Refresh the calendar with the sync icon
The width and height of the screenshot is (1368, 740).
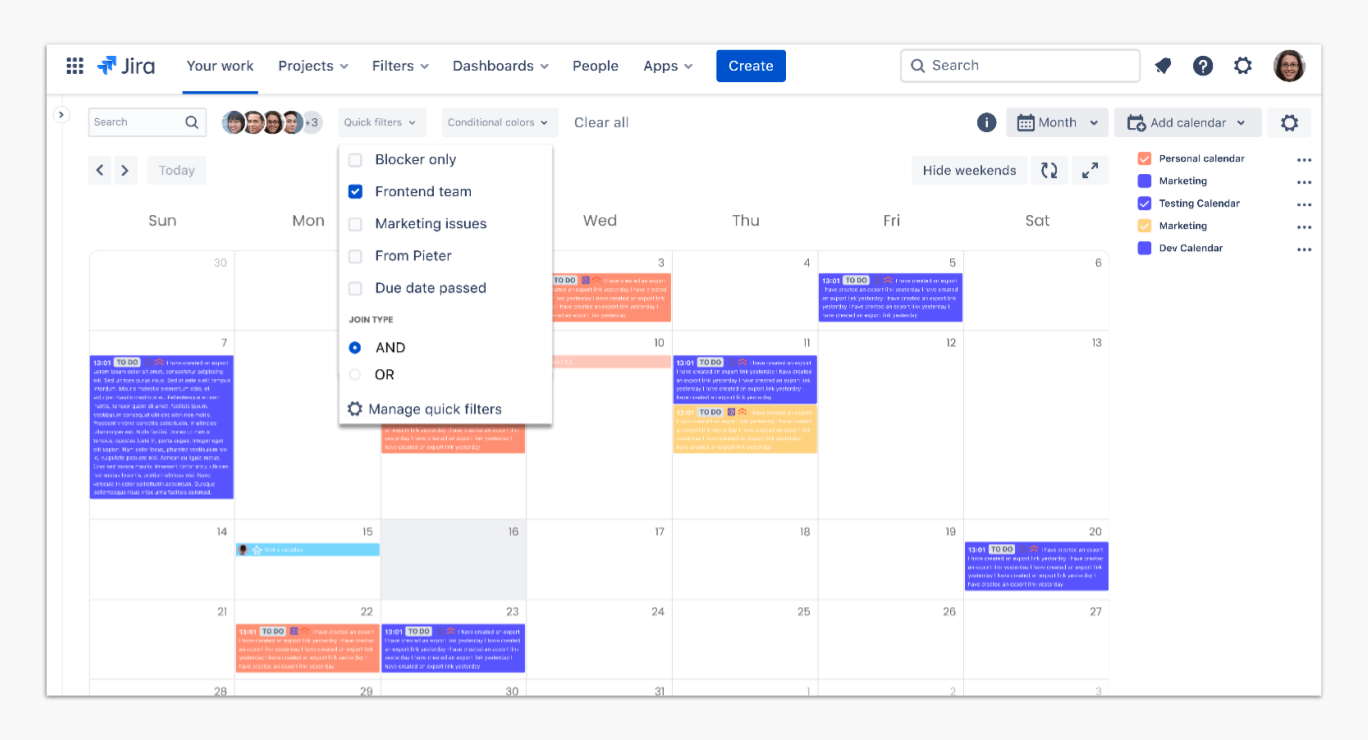tap(1049, 170)
